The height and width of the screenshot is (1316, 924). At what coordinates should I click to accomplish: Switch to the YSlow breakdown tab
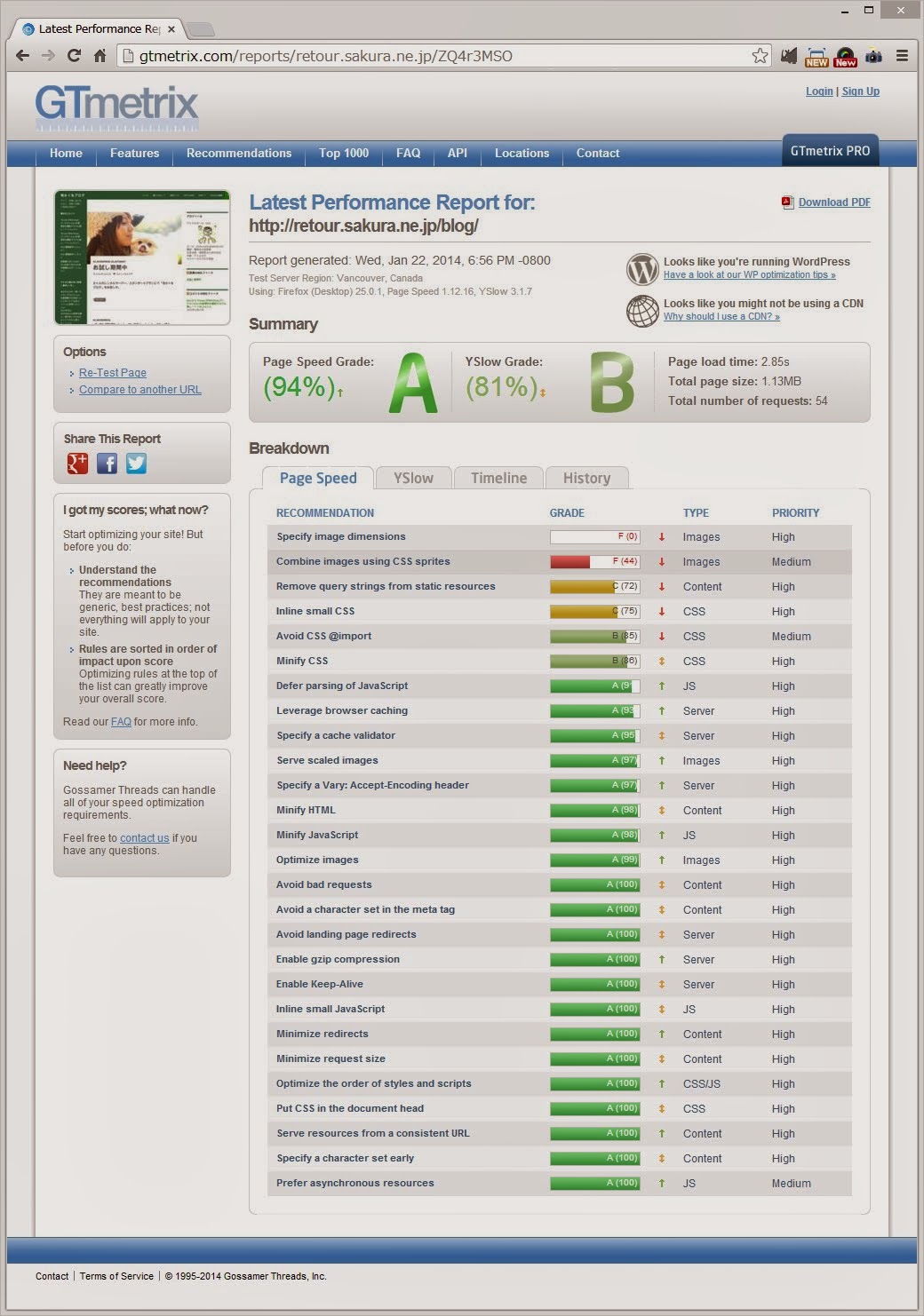click(x=414, y=478)
